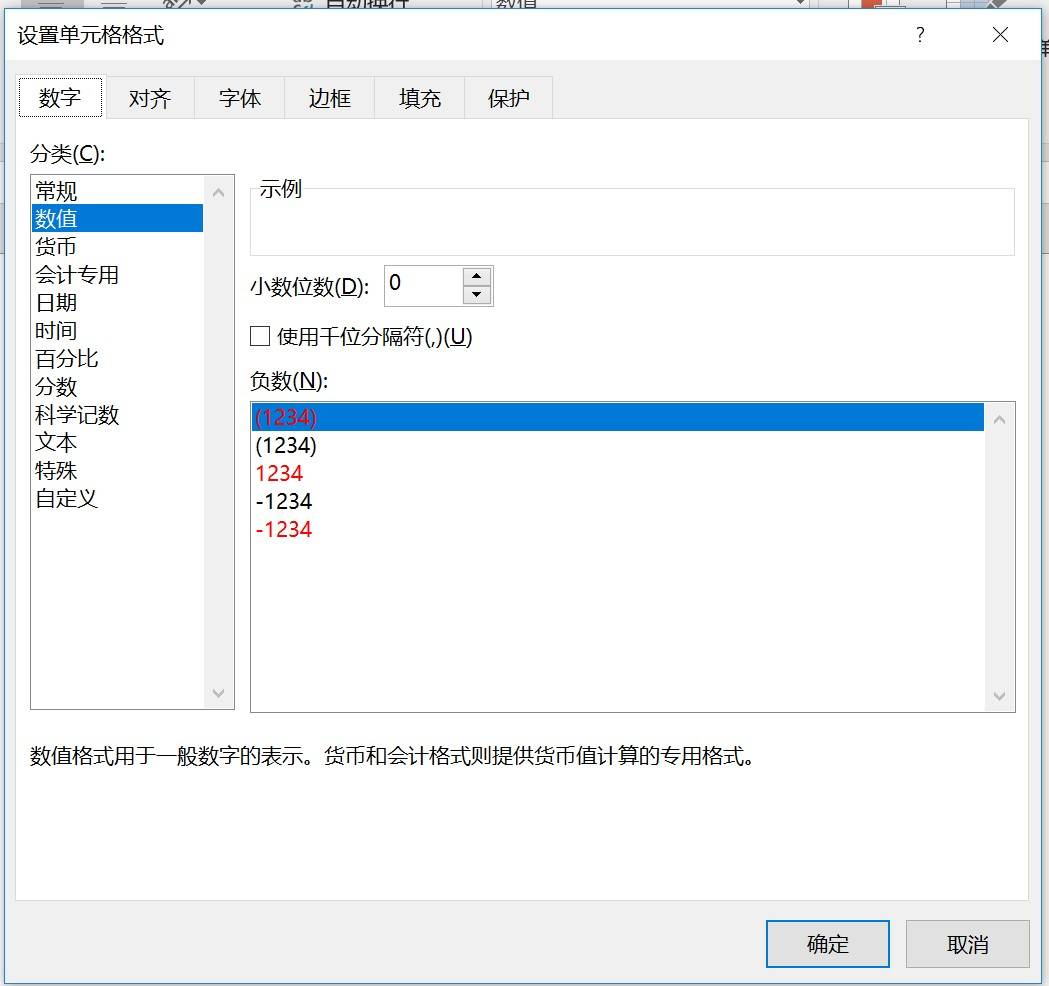1049x986 pixels.
Task: Select the 填充 tab
Action: tap(419, 99)
